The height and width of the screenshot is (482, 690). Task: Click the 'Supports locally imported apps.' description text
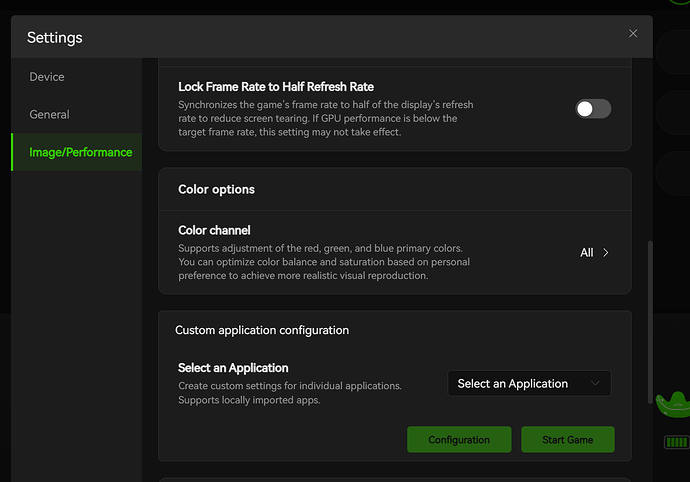click(x=249, y=400)
